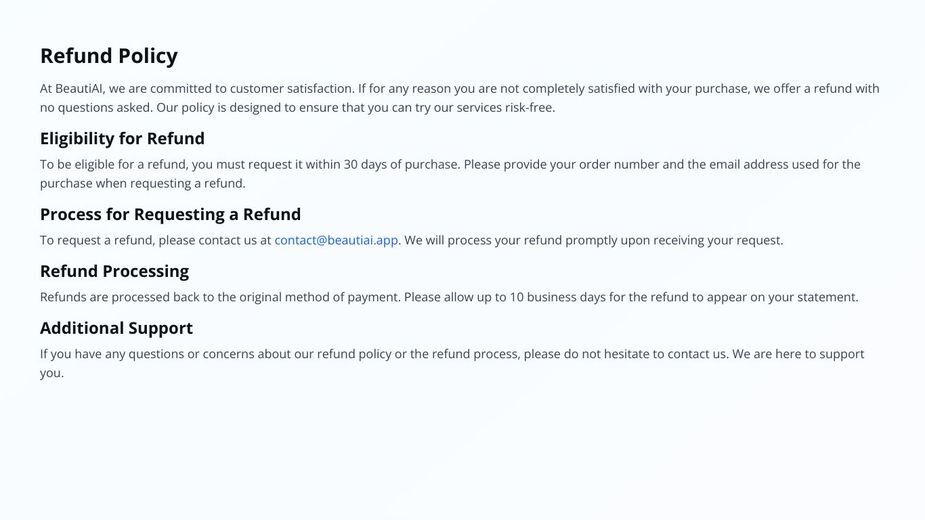Click the Additional Support heading
Screen dimensions: 925x520
(x=116, y=328)
